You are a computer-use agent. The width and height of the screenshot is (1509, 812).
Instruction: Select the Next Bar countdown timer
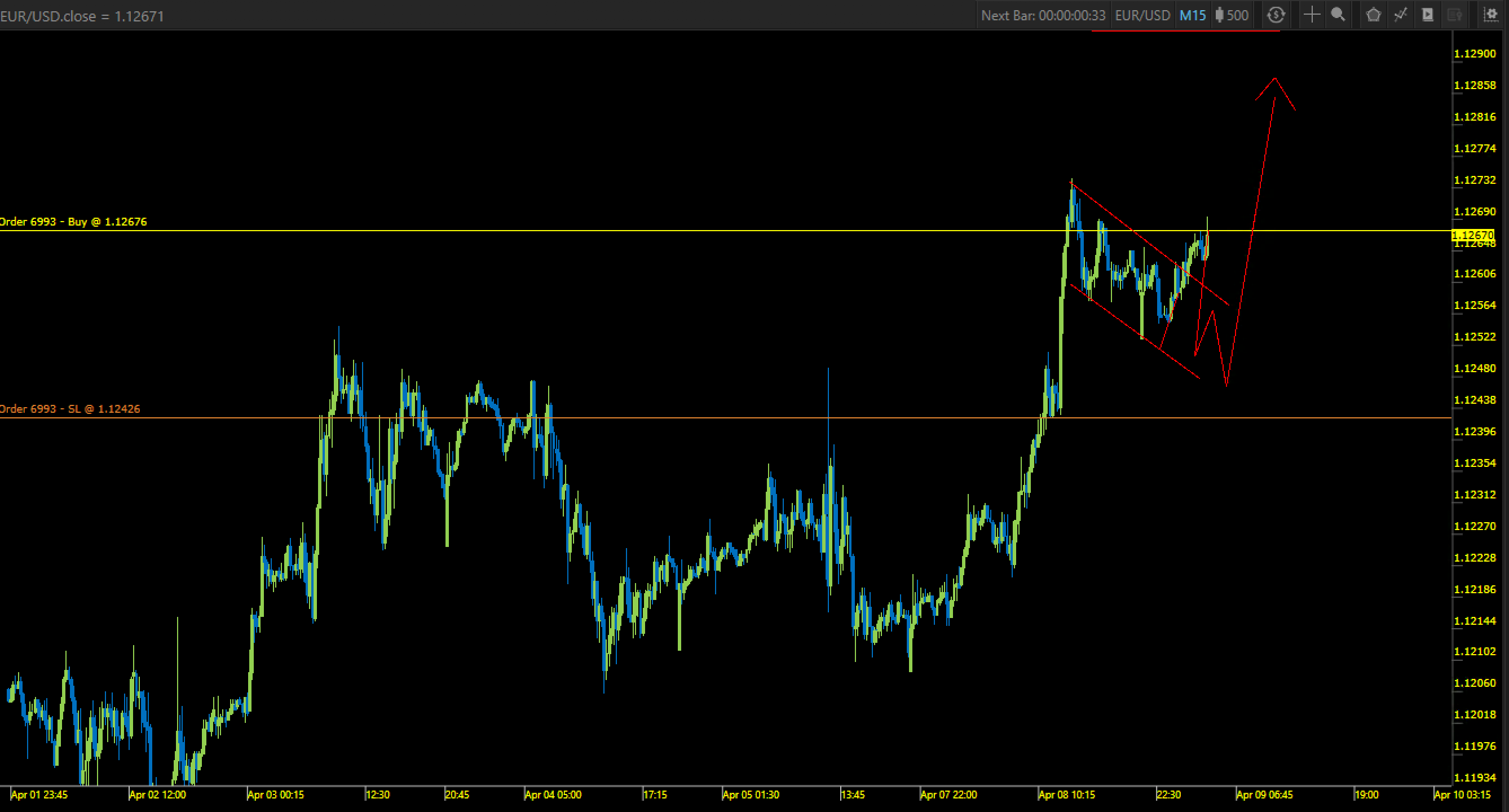[x=1043, y=15]
